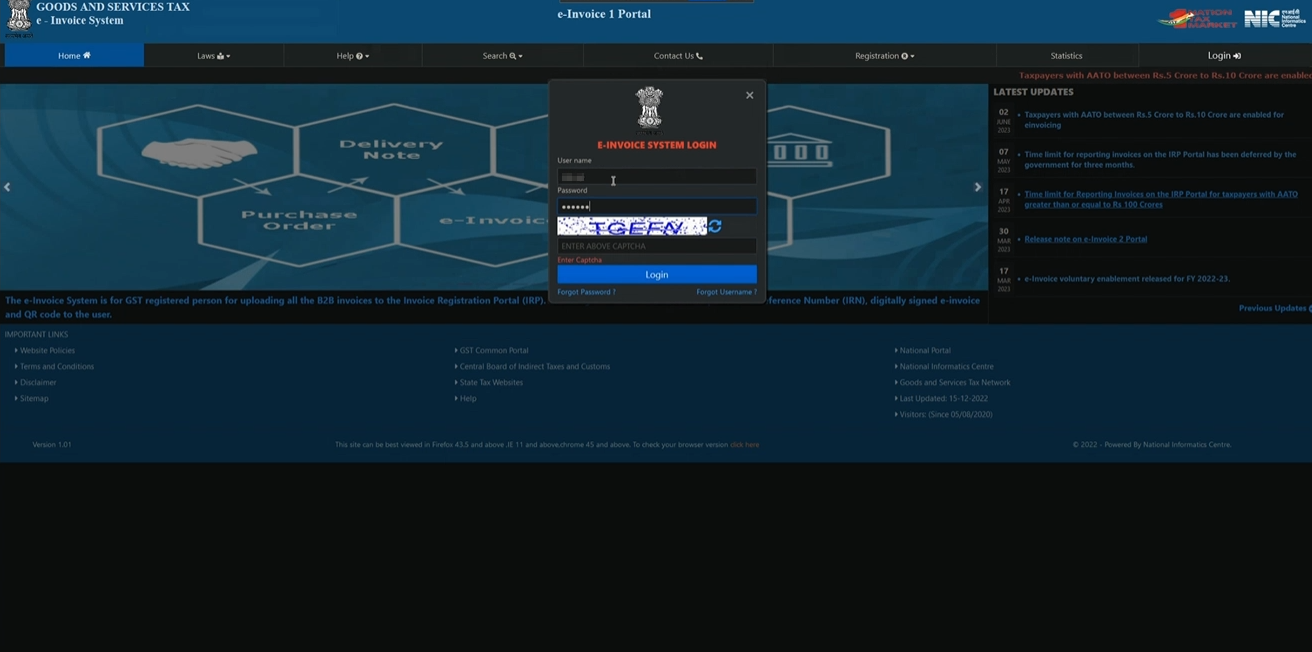Screen dimensions: 1312x652
Task: Refresh the captcha image
Action: [x=715, y=226]
